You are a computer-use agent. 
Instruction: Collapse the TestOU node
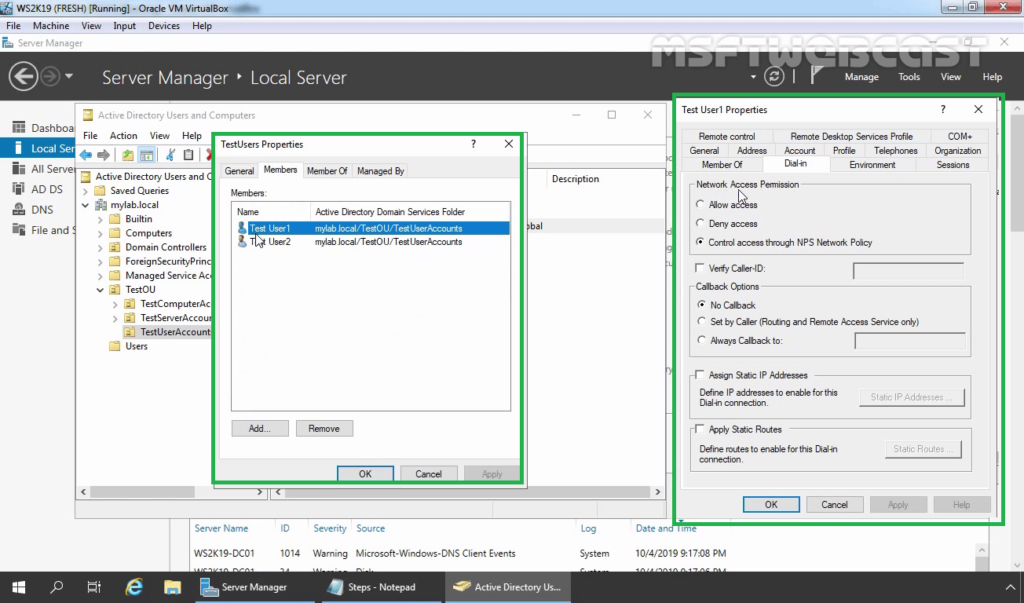tap(100, 289)
